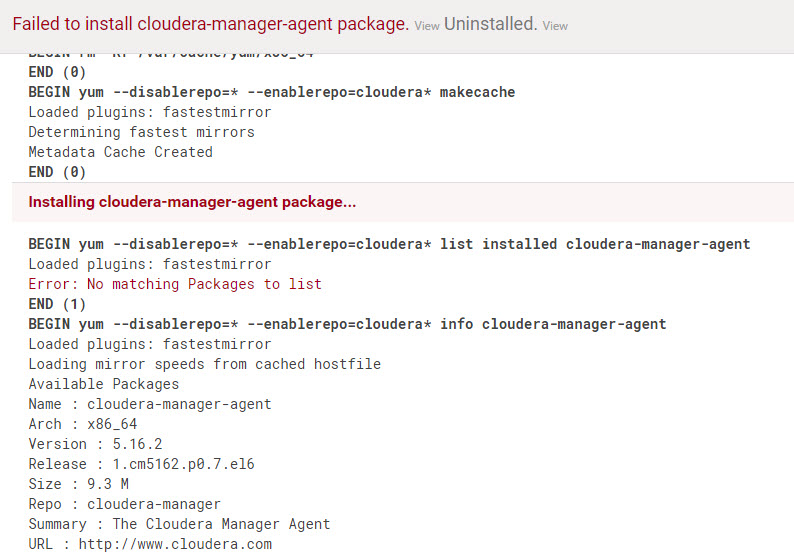Image resolution: width=794 pixels, height=558 pixels.
Task: Click the 'Metadata Cache Created' log line
Action: coord(120,152)
